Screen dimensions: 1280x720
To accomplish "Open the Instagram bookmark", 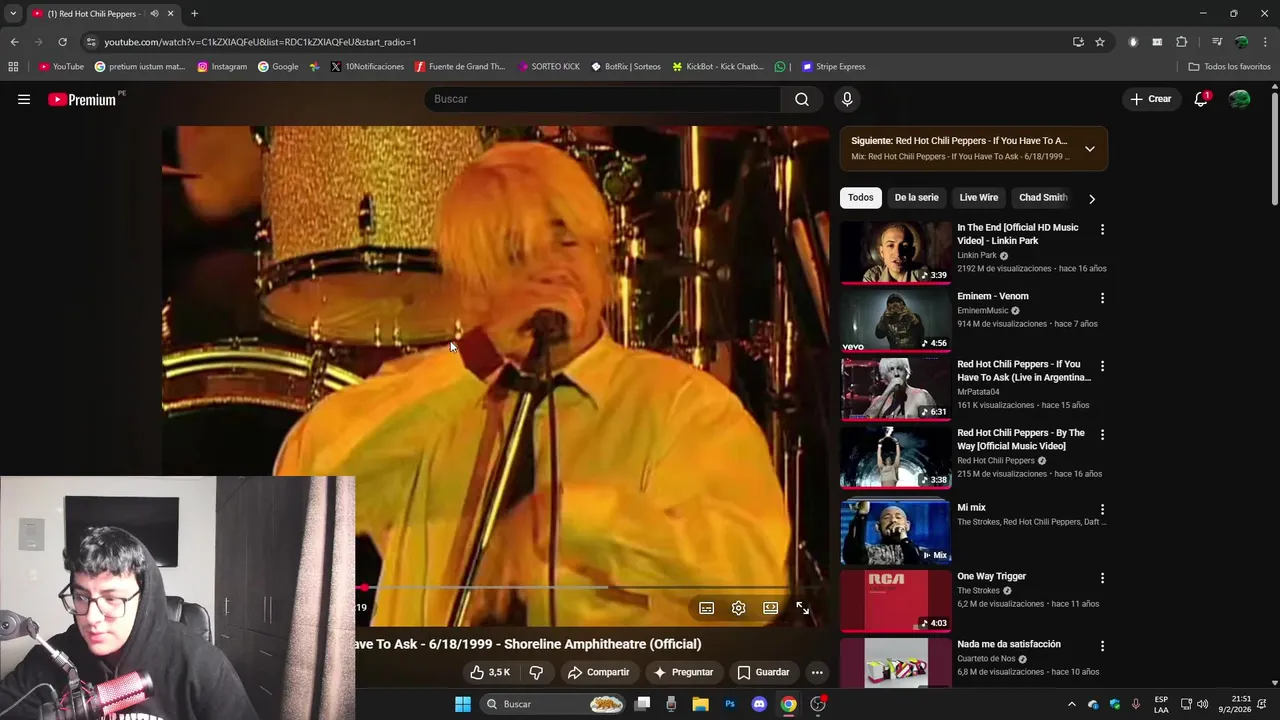I will point(222,67).
